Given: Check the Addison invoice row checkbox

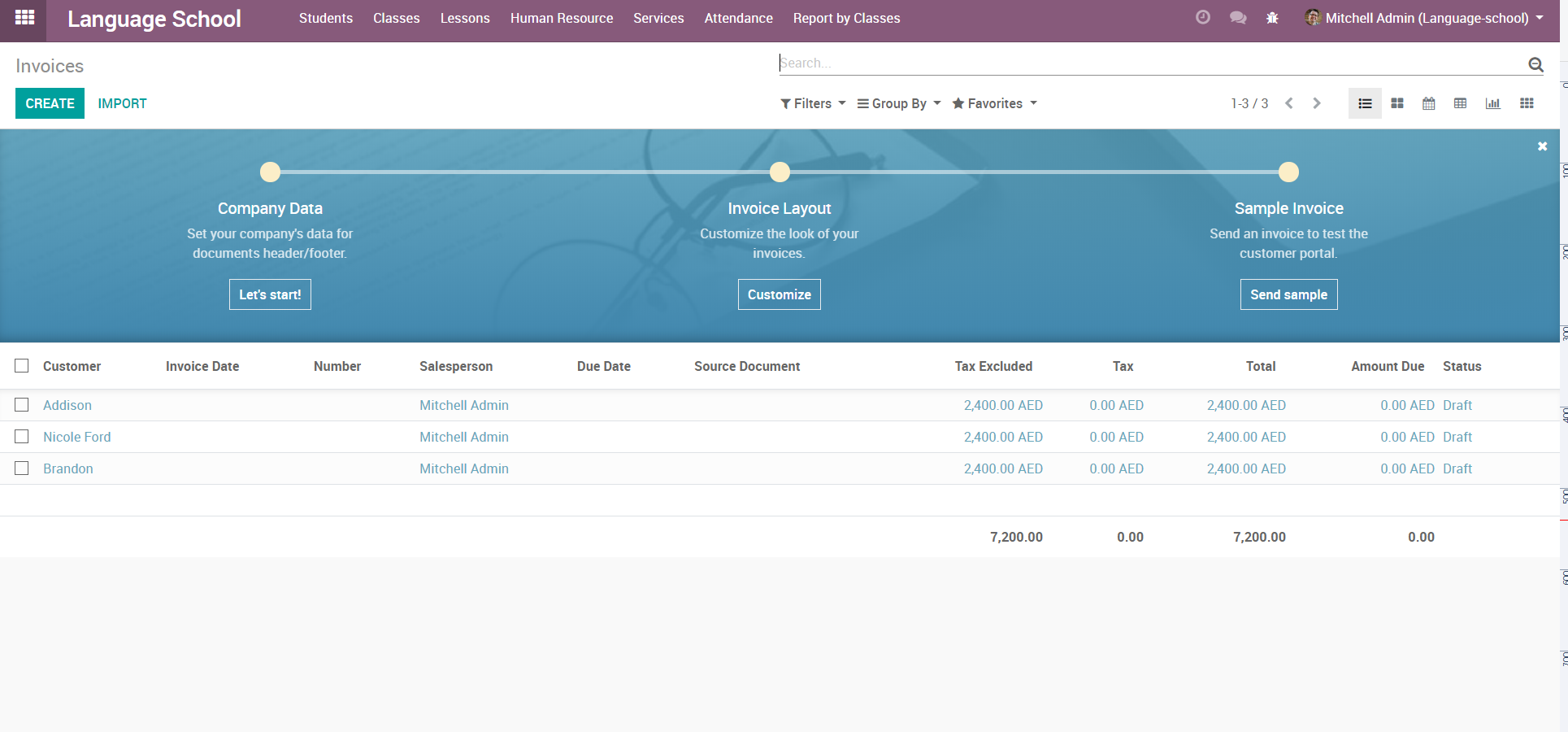Looking at the screenshot, I should coord(22,405).
